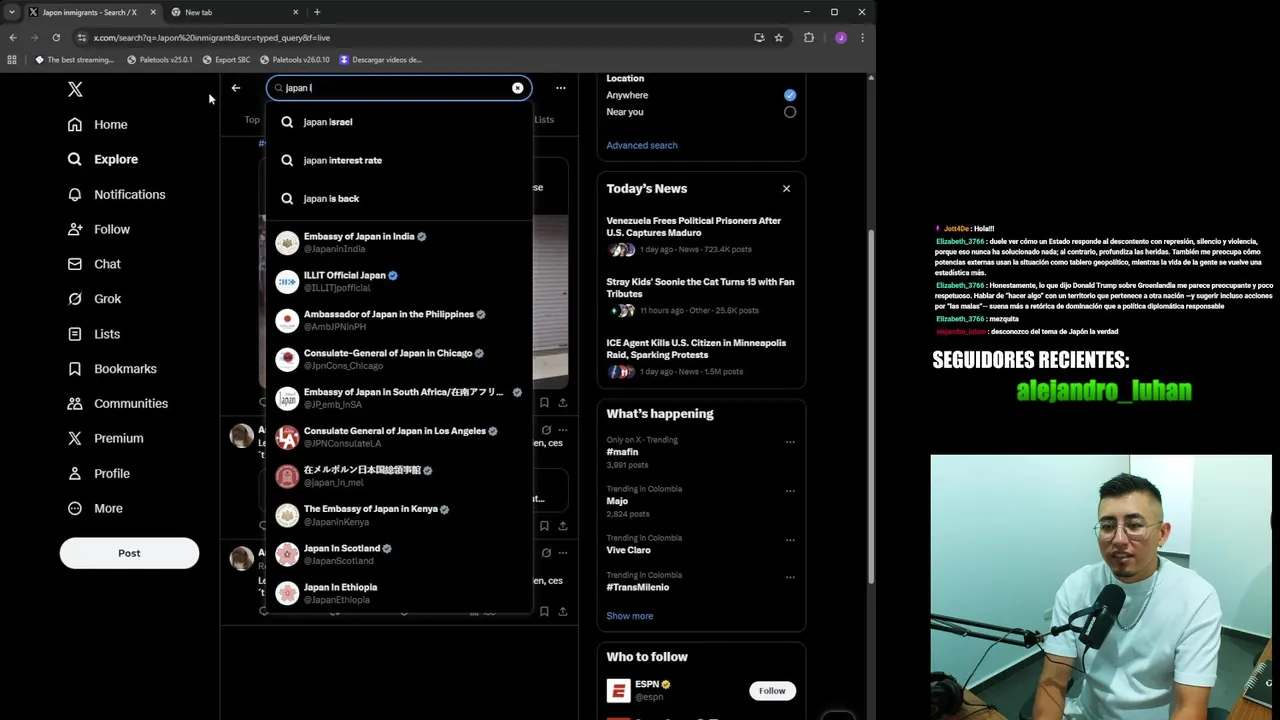Open trending topic #mafin

point(622,452)
